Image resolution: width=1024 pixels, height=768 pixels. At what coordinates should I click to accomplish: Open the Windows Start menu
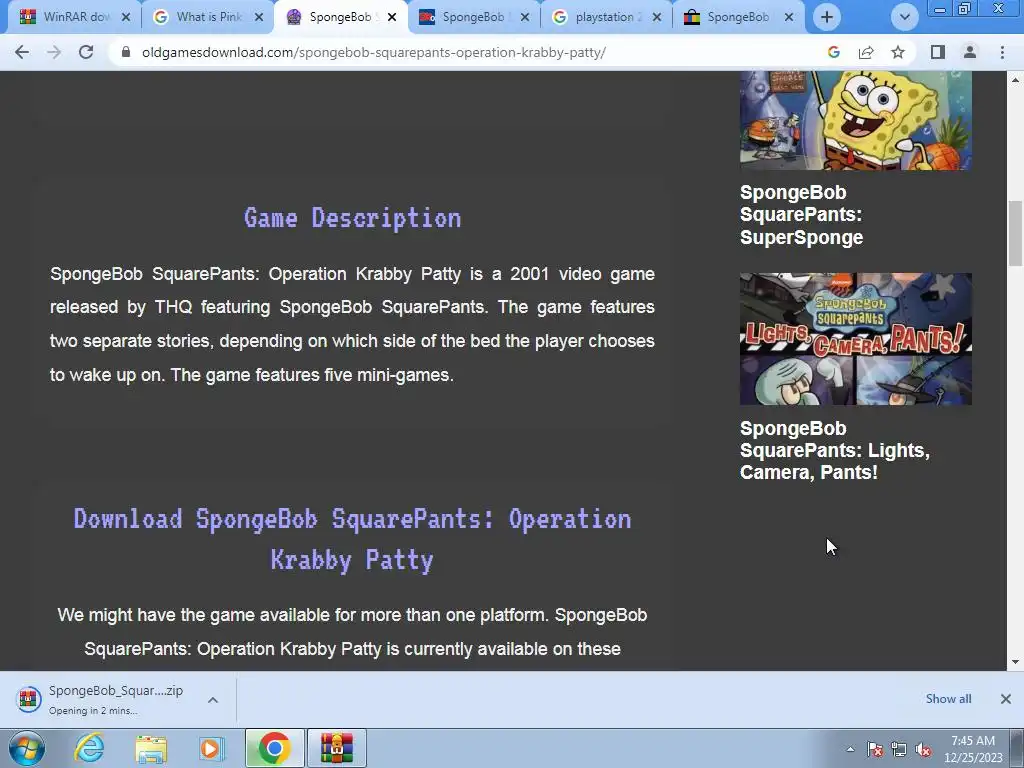click(x=27, y=748)
